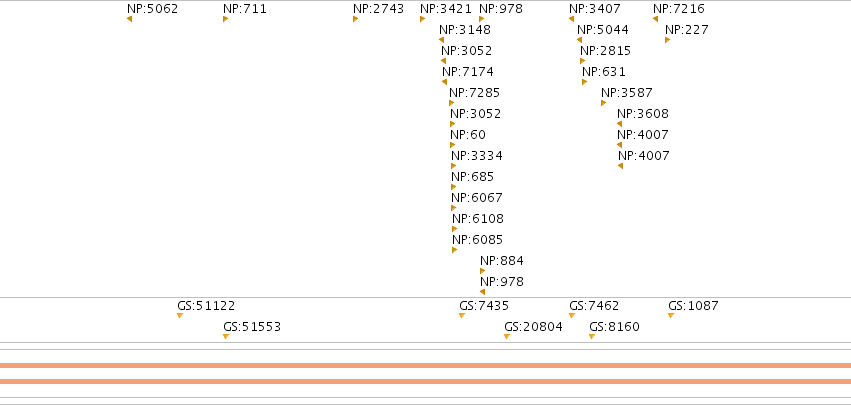Select the arrow marker under NP:3407
This screenshot has height=405, width=851.
(x=571, y=19)
